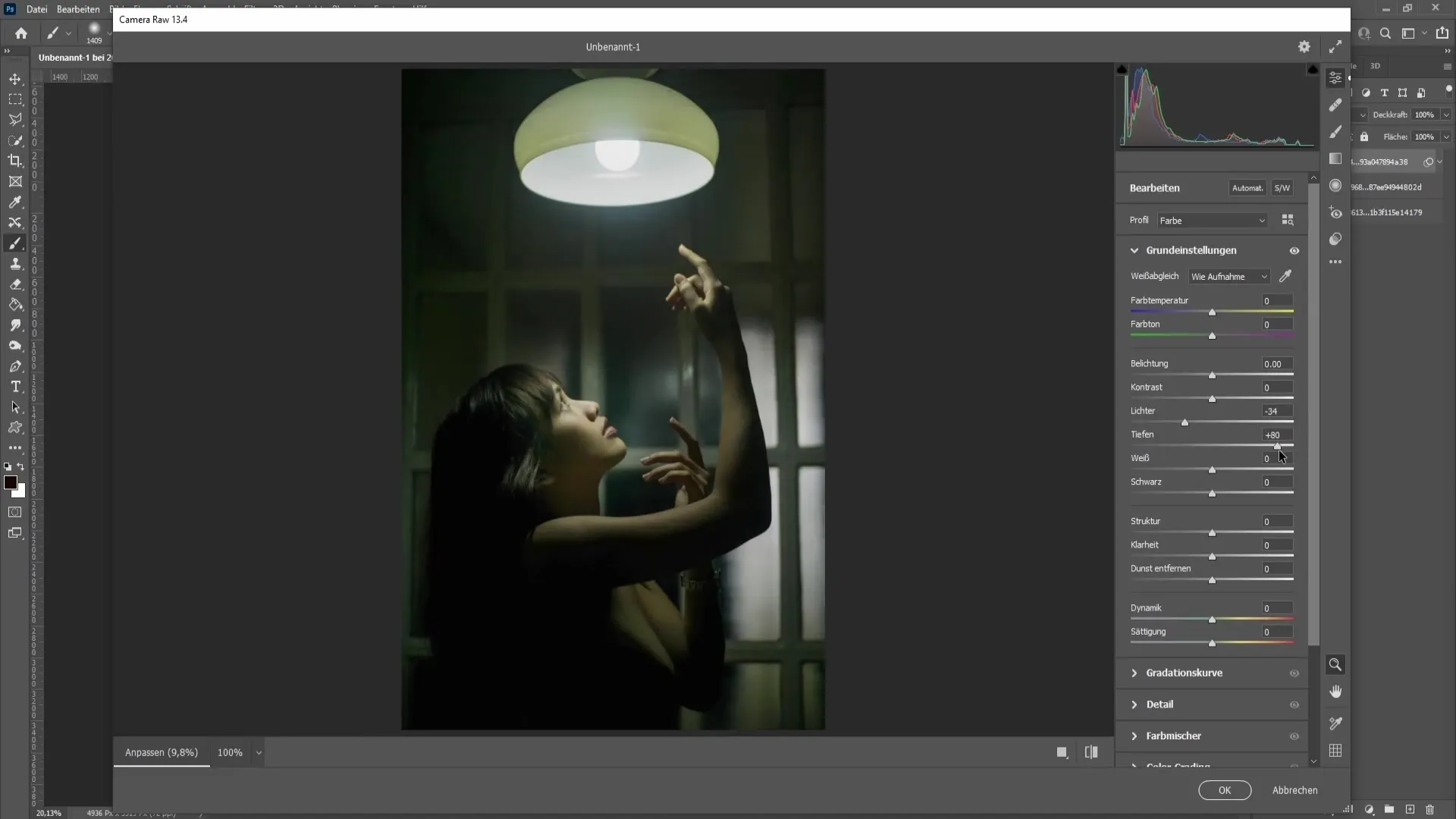Screen dimensions: 1456x819
Task: Select the Spot Removal bandage tool
Action: coord(1335,105)
